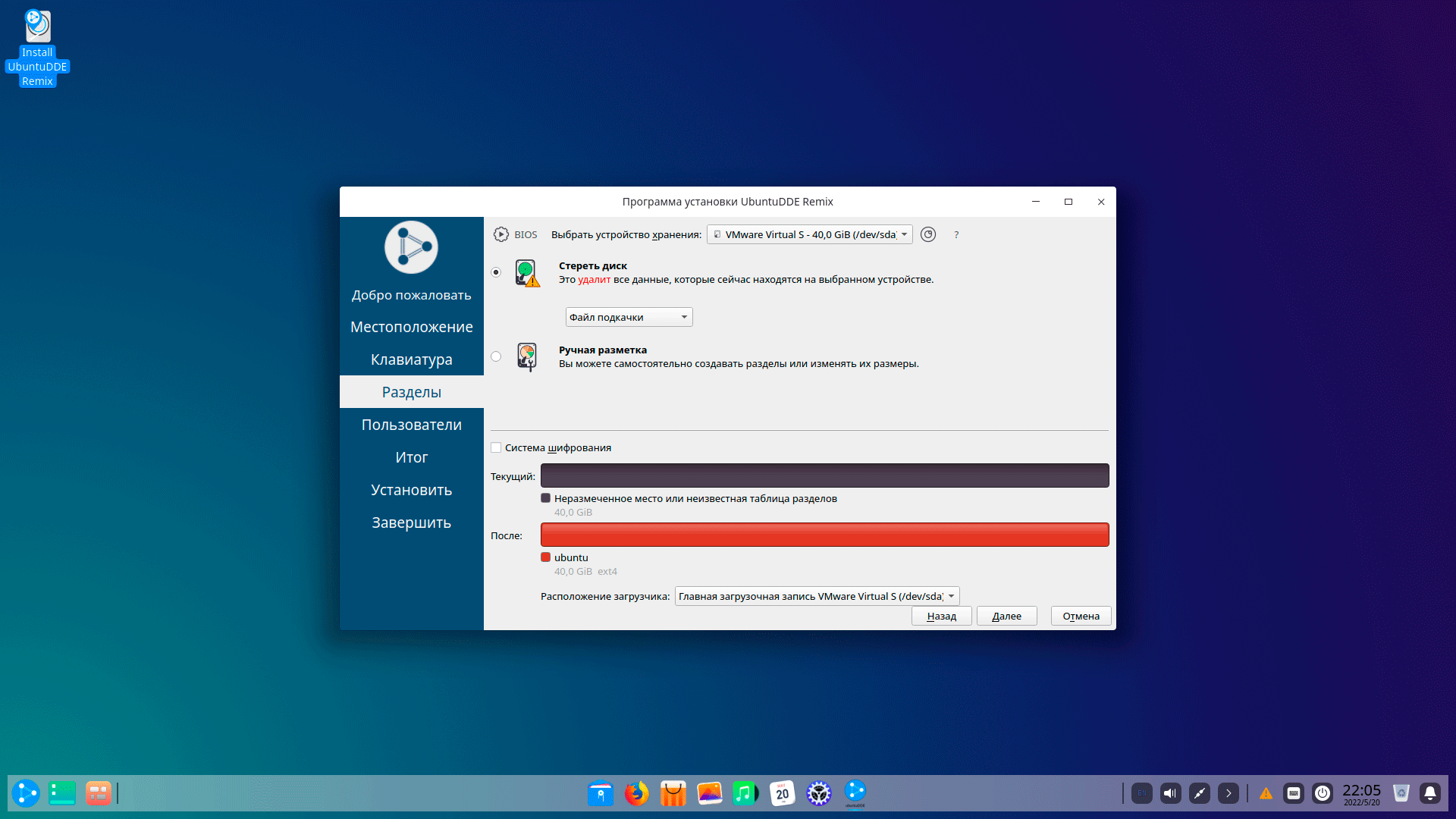The width and height of the screenshot is (1456, 819).
Task: Open the bootloader location dropdown
Action: point(817,596)
